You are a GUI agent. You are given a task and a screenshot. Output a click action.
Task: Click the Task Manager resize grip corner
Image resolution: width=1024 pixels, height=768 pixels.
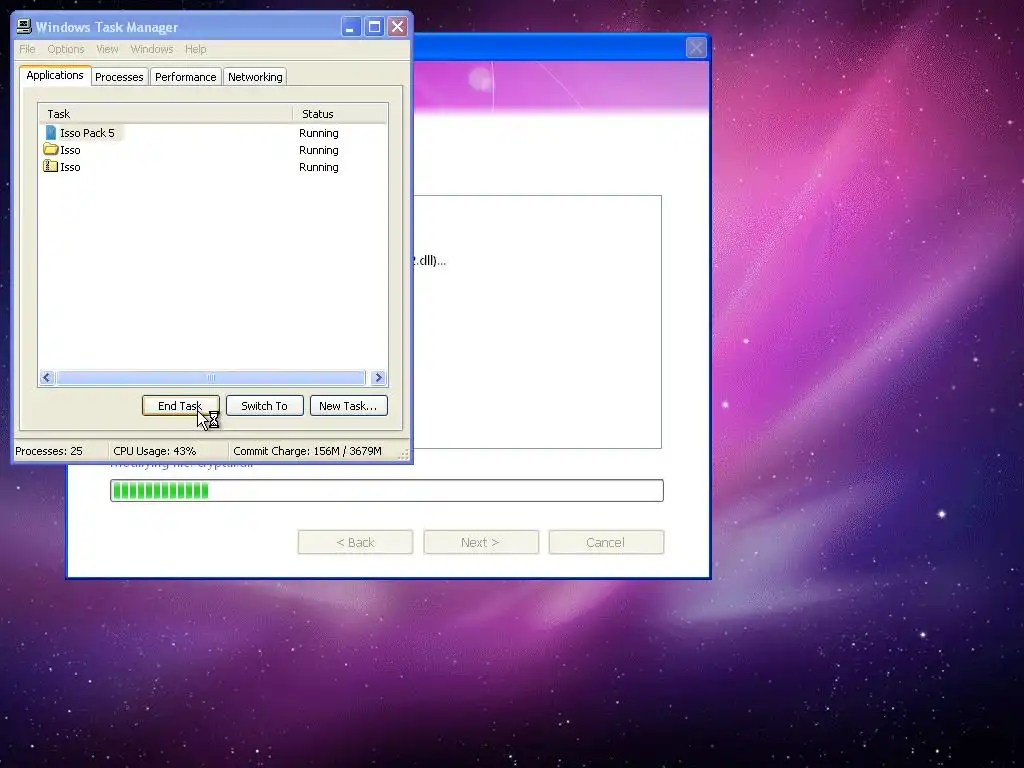click(x=404, y=453)
